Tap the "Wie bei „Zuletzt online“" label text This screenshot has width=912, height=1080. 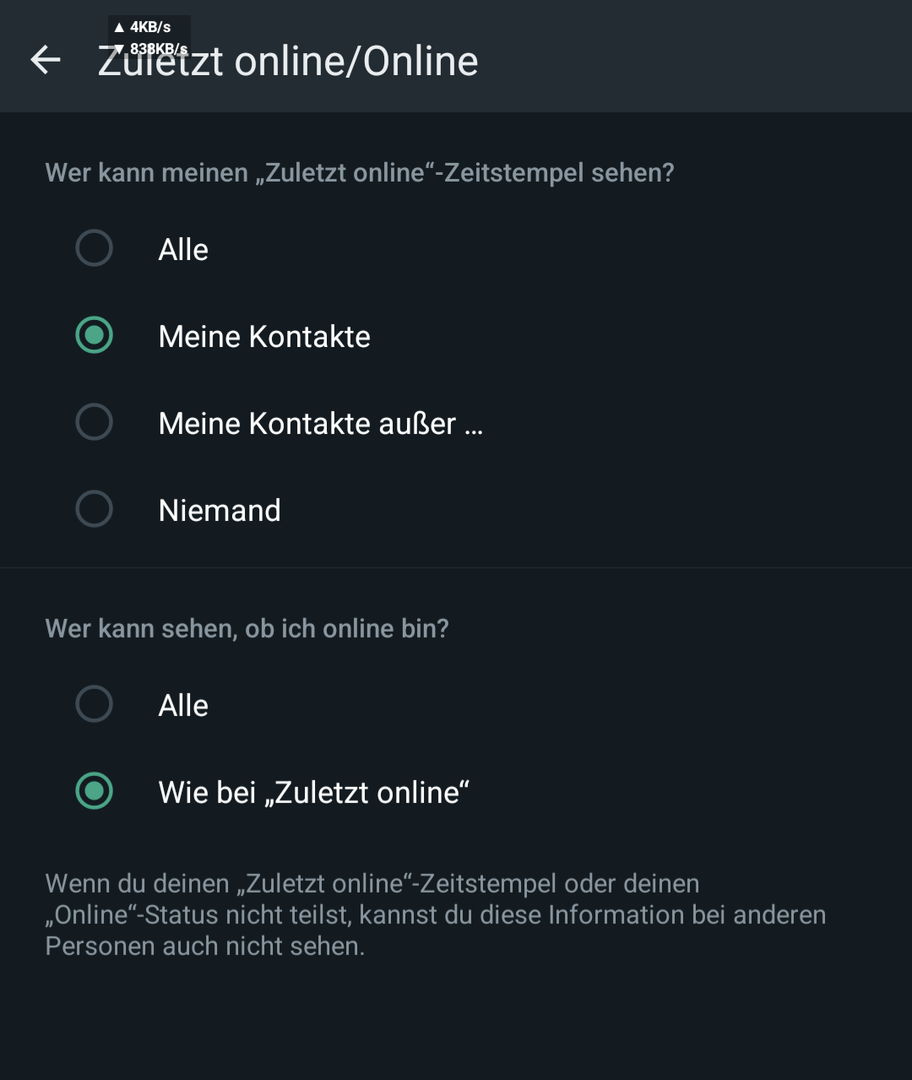(314, 792)
